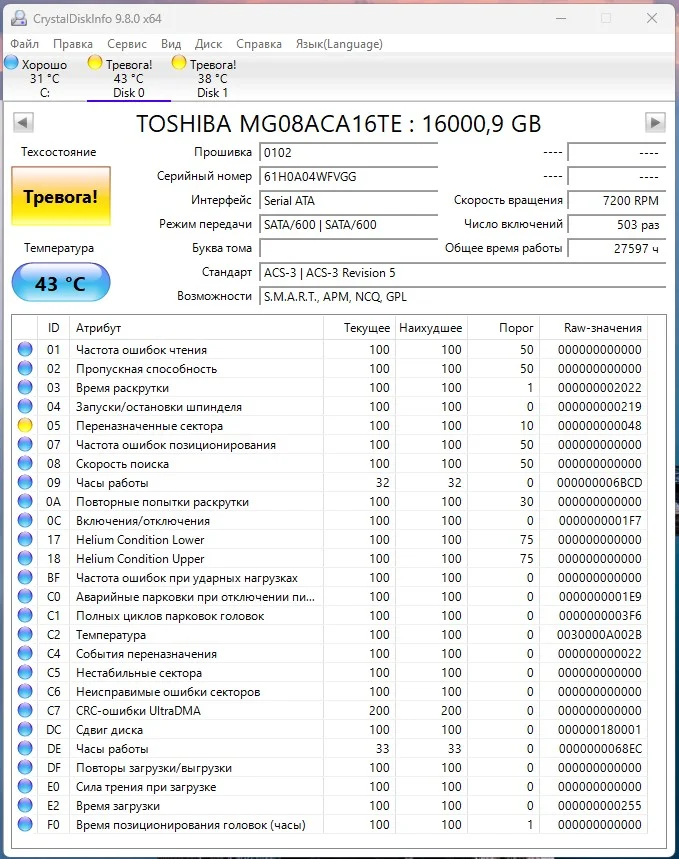Click the CrystalDiskInfo title bar app icon

(19, 18)
